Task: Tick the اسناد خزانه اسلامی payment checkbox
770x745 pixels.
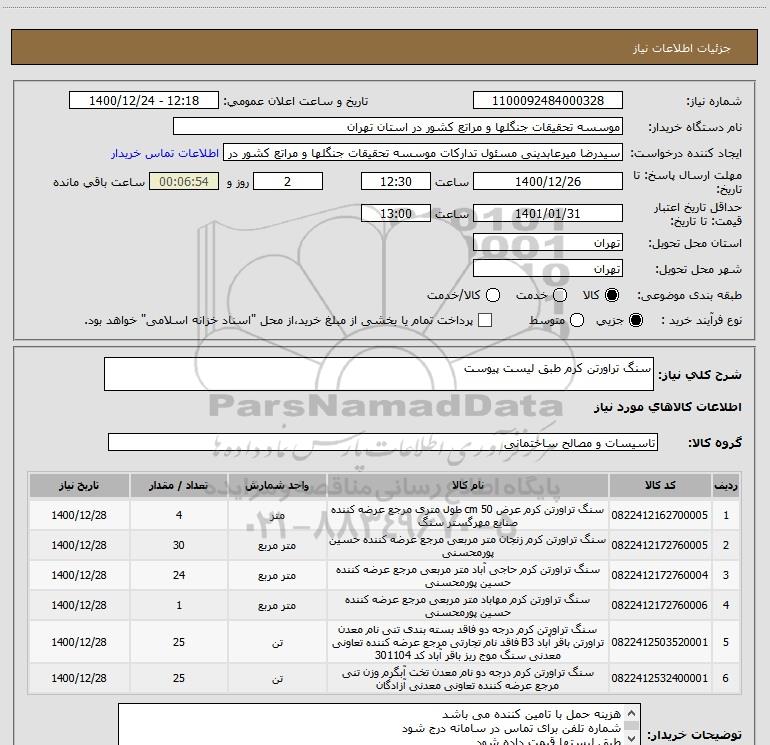Action: [485, 320]
